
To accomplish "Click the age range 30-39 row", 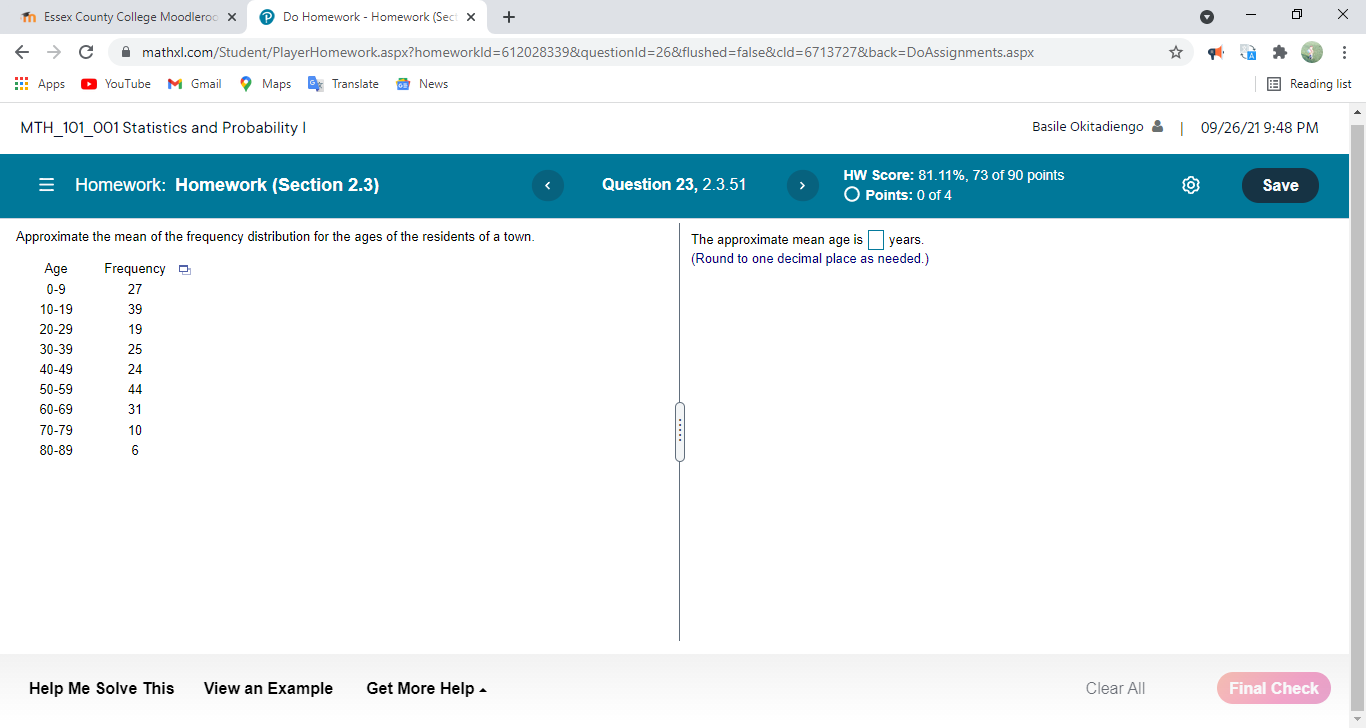I will (x=56, y=350).
